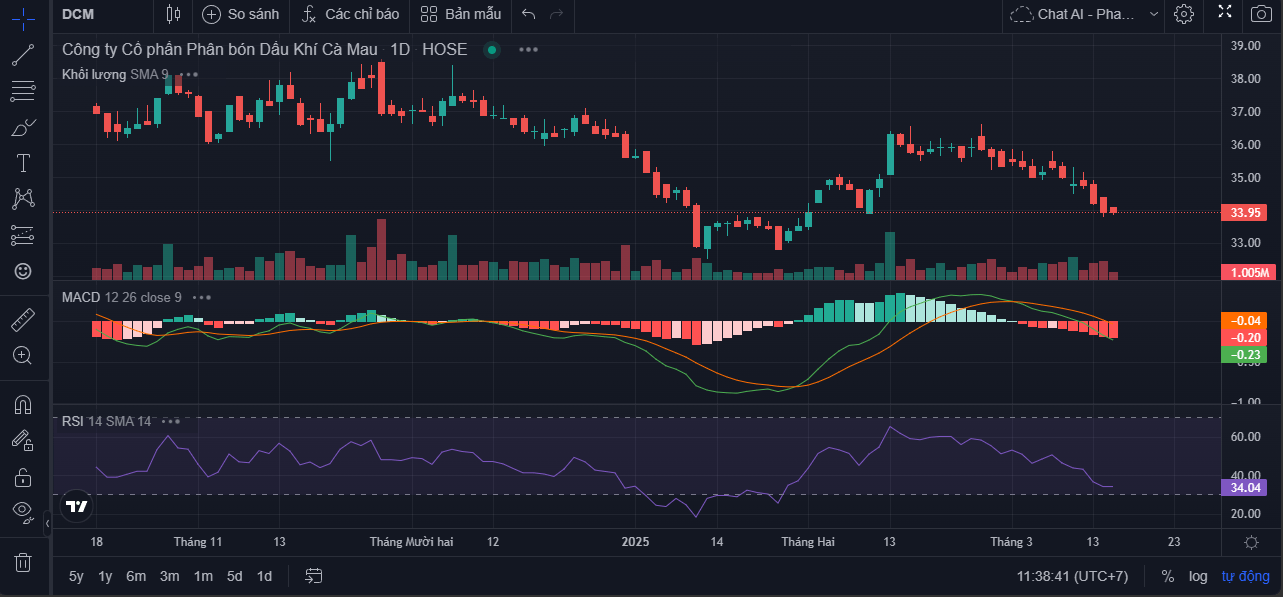Hide all drawings with eye icon

pos(22,512)
